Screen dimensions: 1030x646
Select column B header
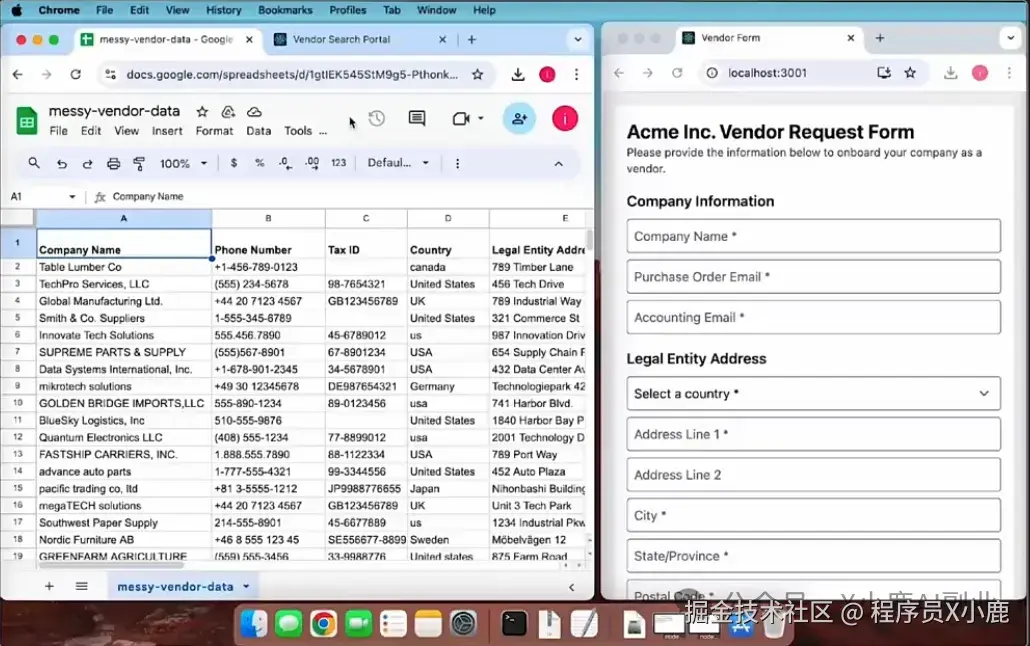point(268,218)
